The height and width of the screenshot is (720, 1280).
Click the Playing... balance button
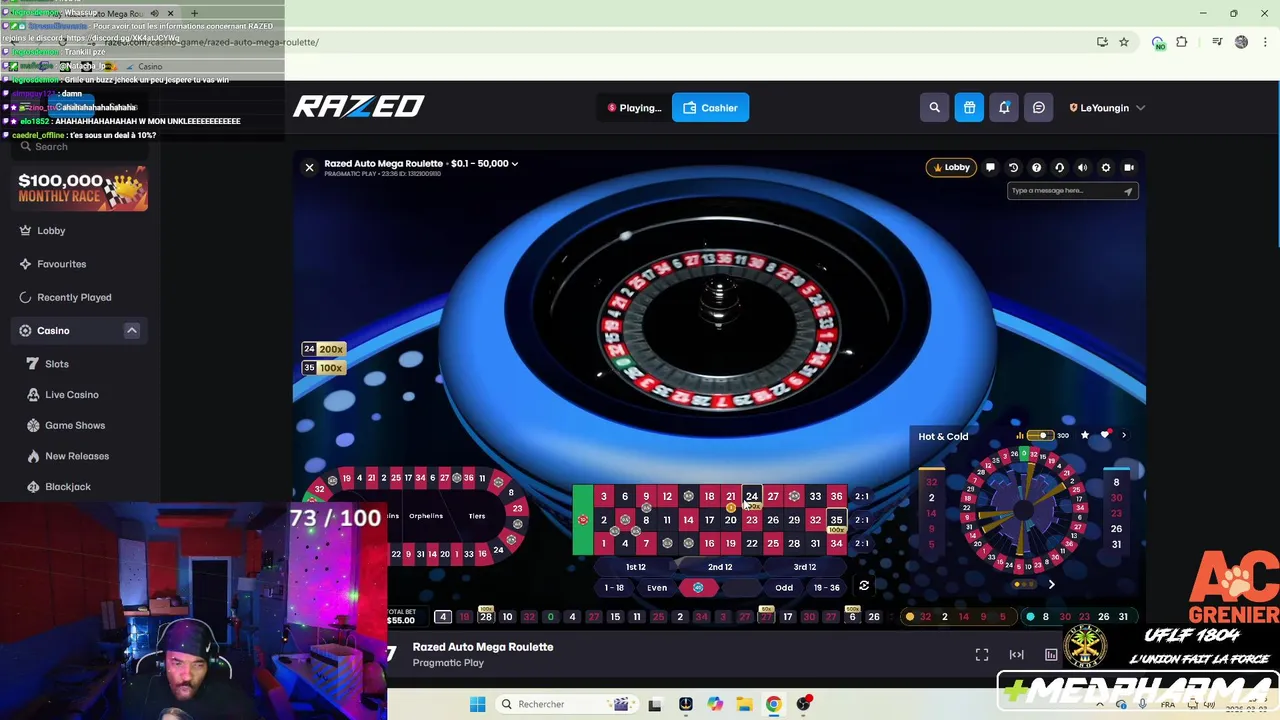[634, 108]
